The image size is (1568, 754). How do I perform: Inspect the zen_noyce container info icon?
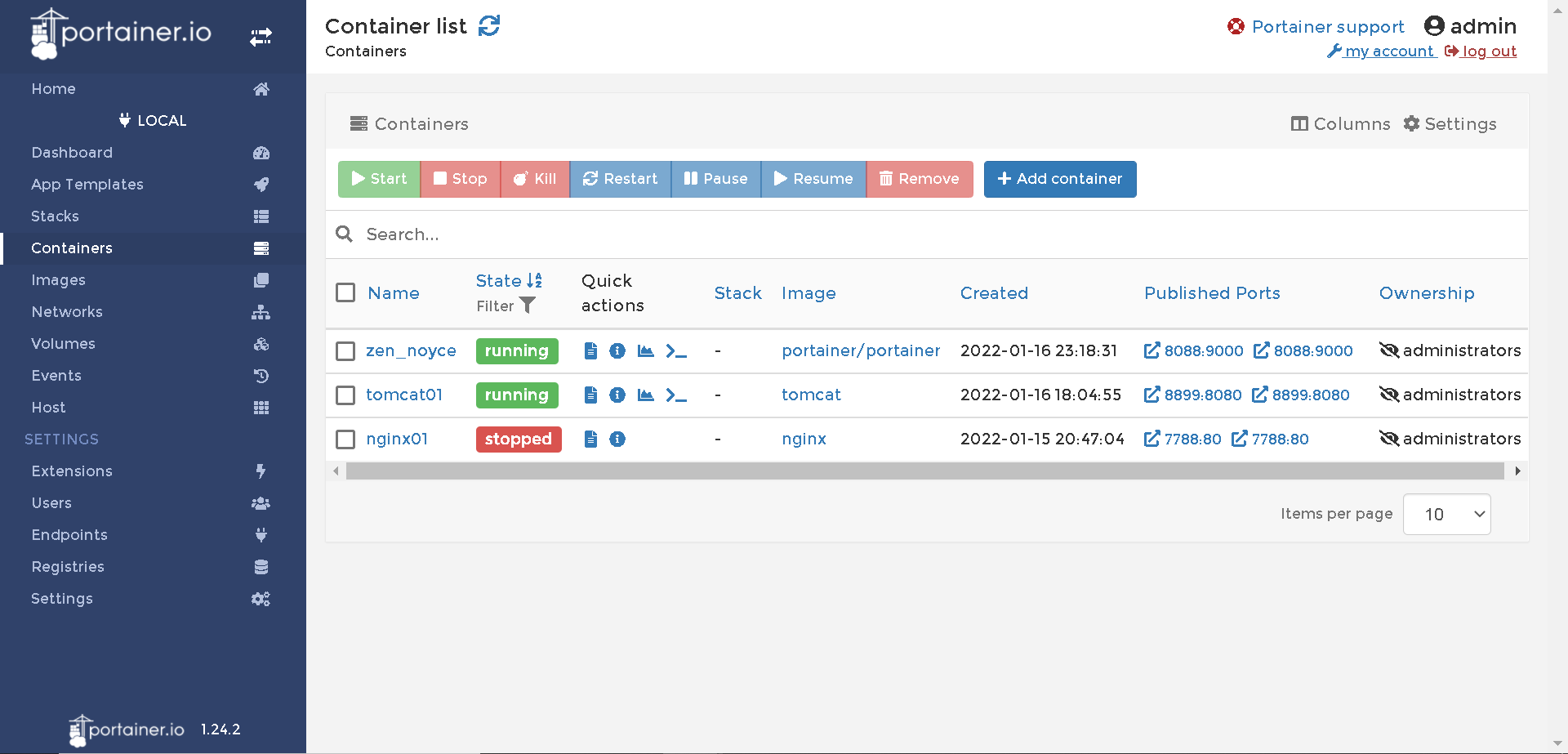pos(617,350)
